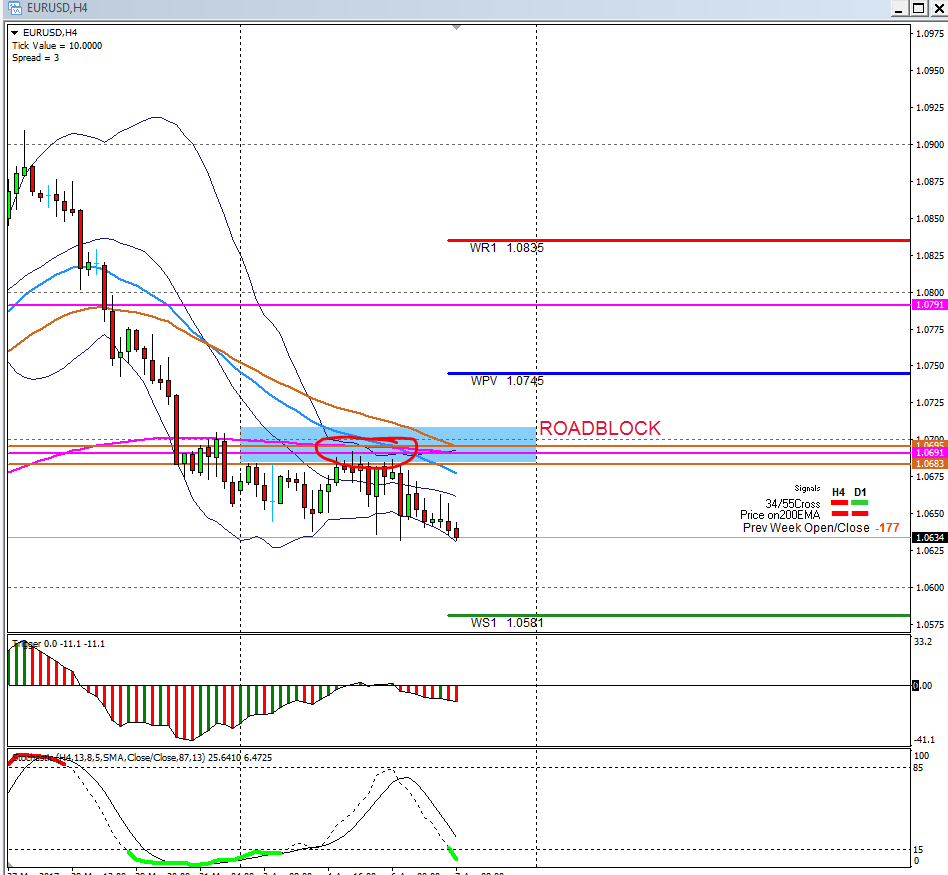This screenshot has width=948, height=875.
Task: Click the WS1 1.0581 label
Action: coord(507,623)
